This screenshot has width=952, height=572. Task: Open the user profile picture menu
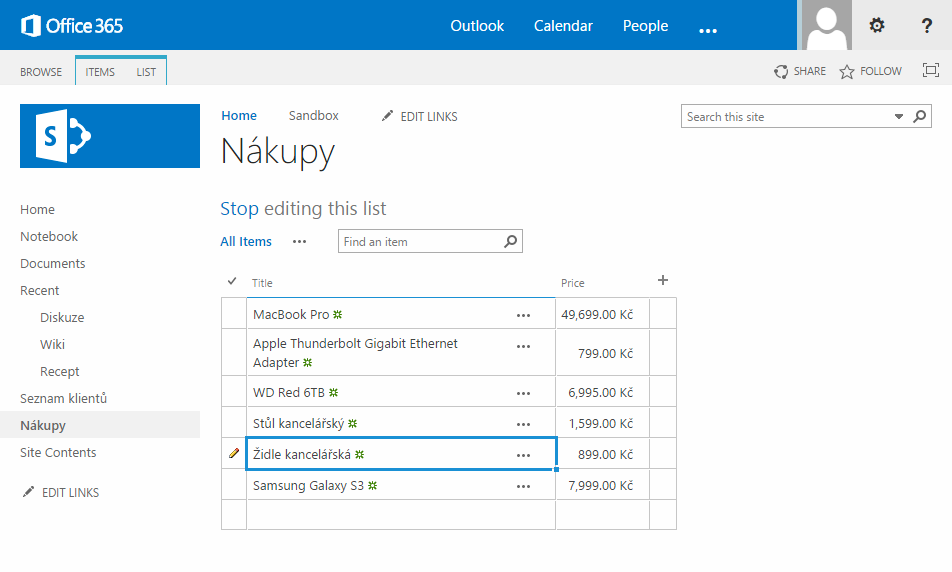point(826,25)
